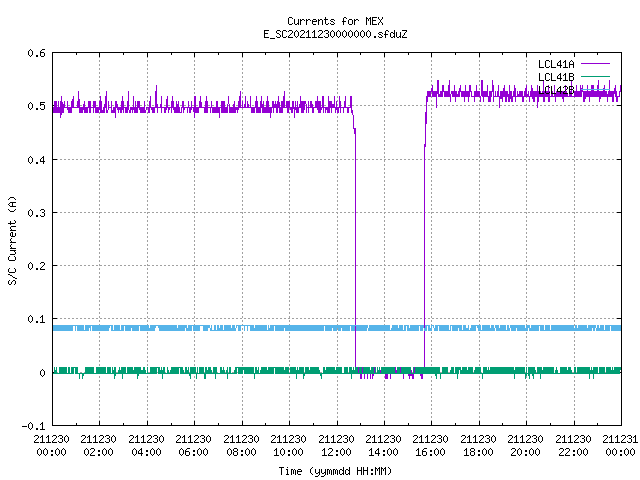Viewport: 640px width, 480px height.
Task: Click the 0.6 y-axis tick label
Action: [36, 53]
